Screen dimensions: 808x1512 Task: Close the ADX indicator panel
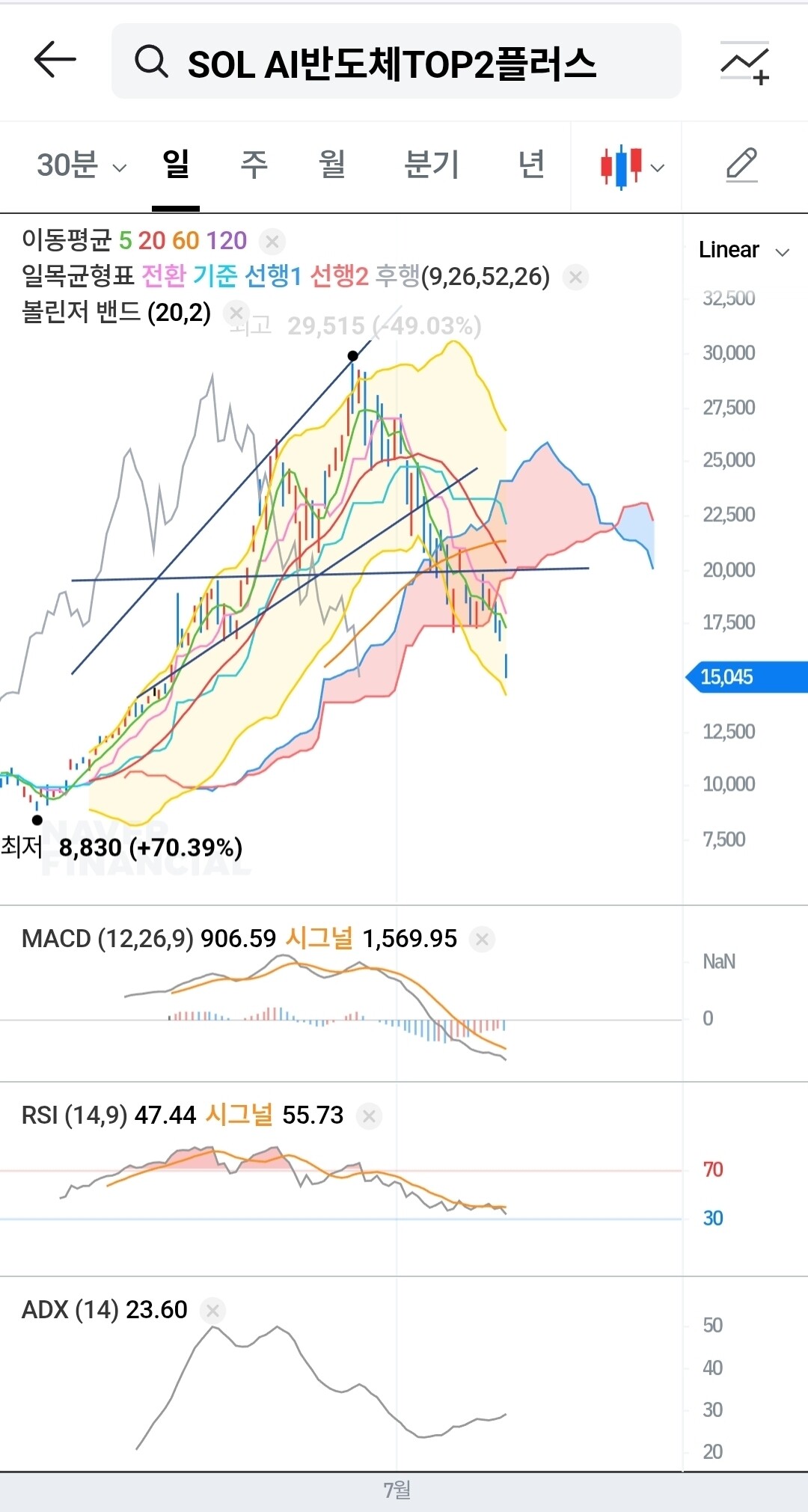coord(213,1311)
